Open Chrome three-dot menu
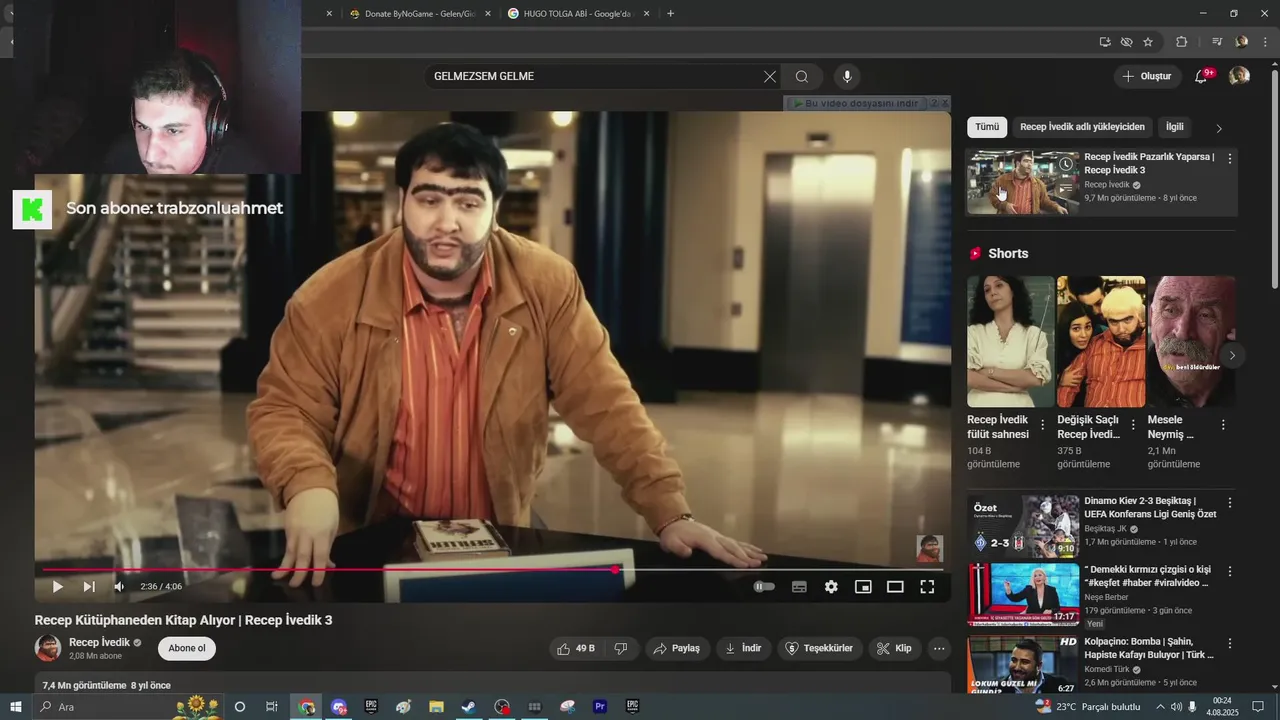This screenshot has width=1280, height=720. click(1265, 42)
